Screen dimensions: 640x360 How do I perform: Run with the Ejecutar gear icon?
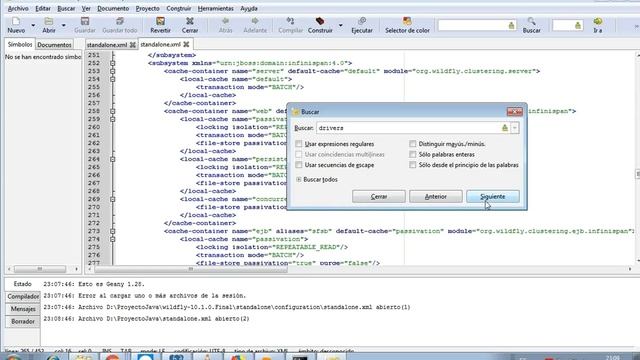coord(362,21)
